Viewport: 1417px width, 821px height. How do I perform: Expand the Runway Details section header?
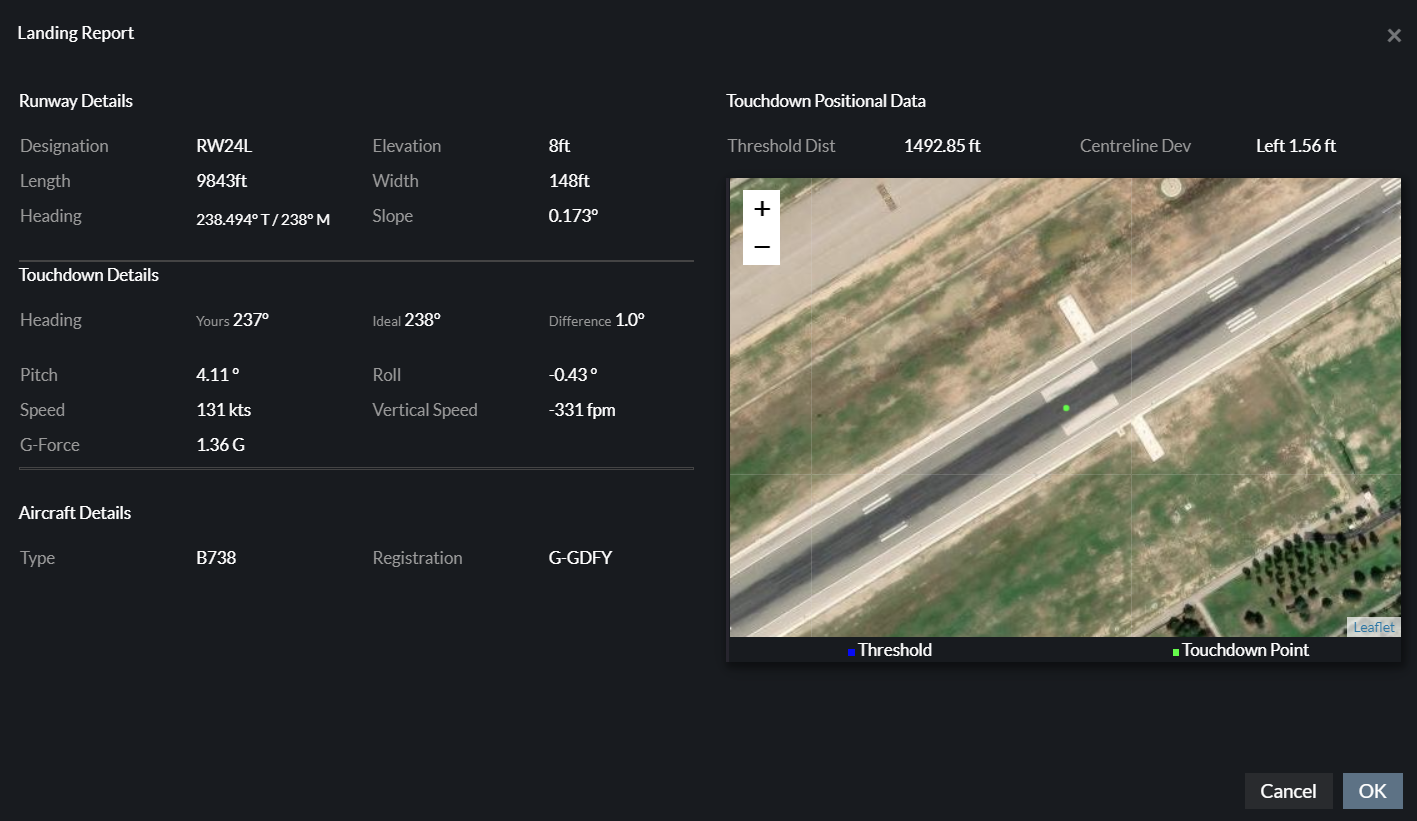point(75,100)
